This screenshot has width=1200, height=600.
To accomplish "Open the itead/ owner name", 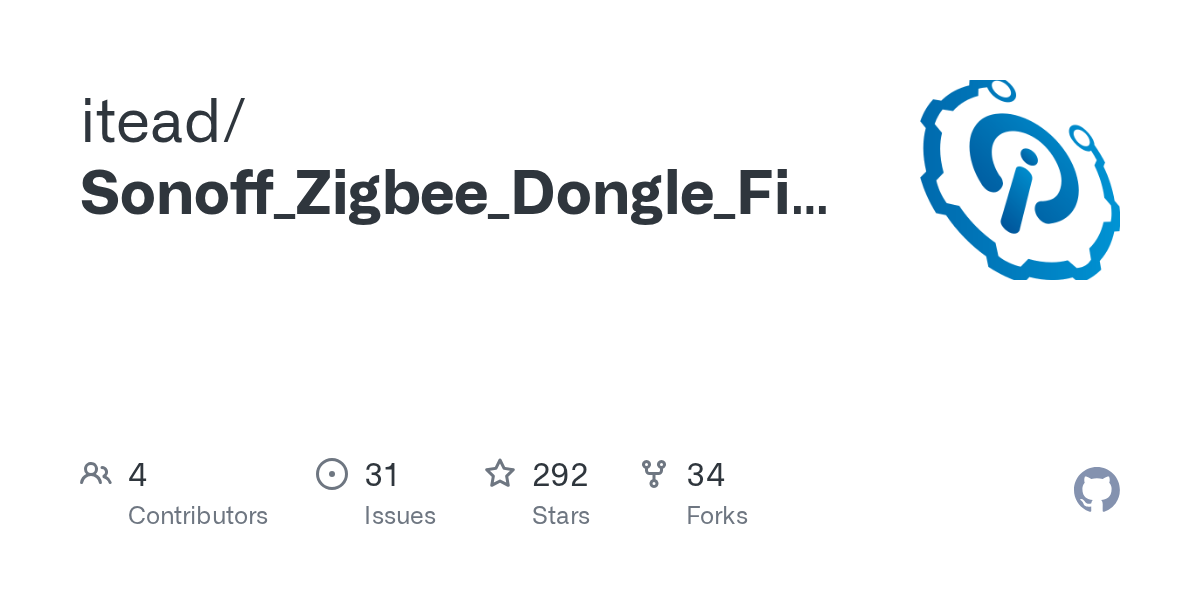I will click(162, 122).
